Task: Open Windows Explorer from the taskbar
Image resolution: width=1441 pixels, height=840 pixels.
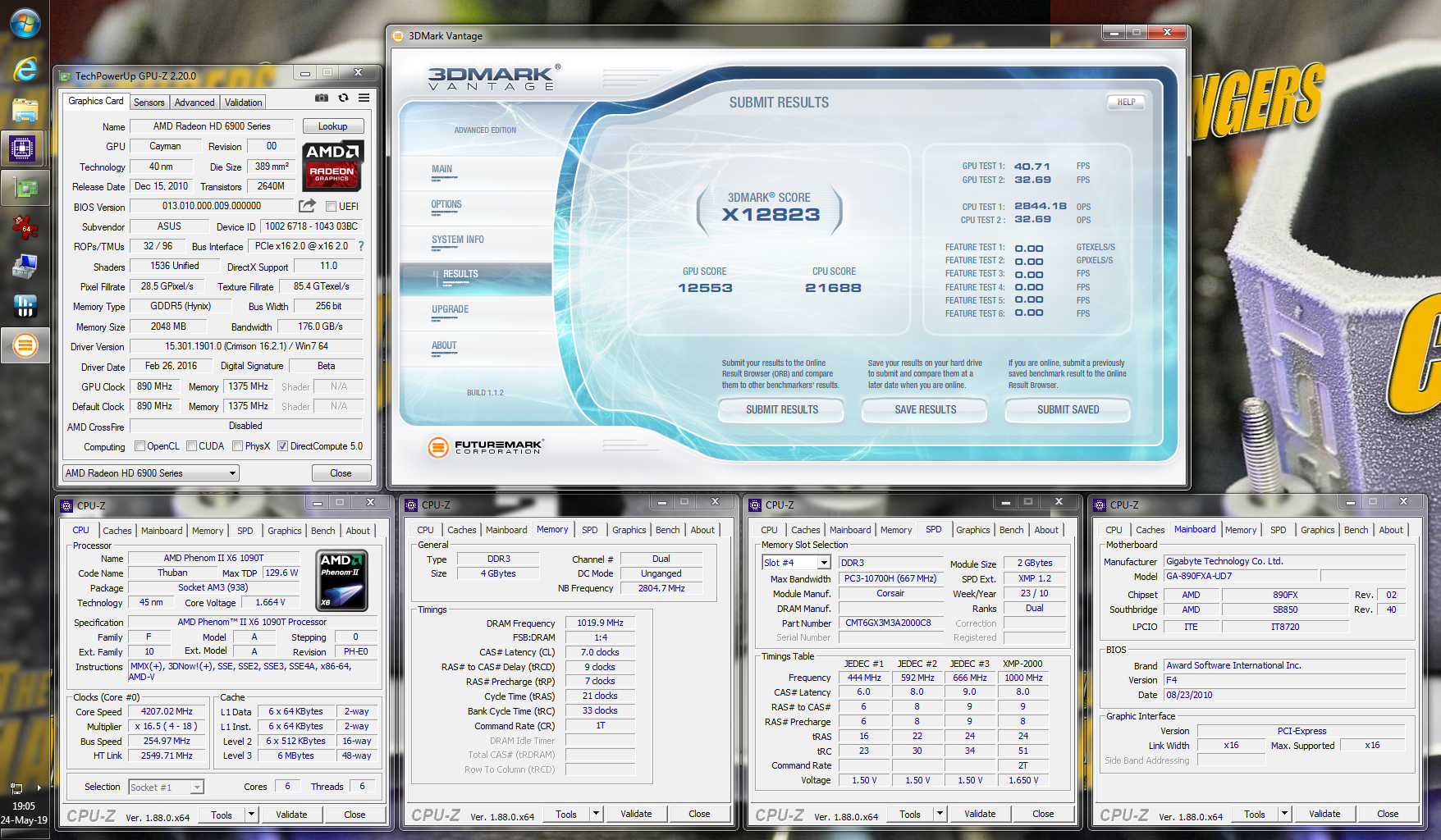Action: 25,109
